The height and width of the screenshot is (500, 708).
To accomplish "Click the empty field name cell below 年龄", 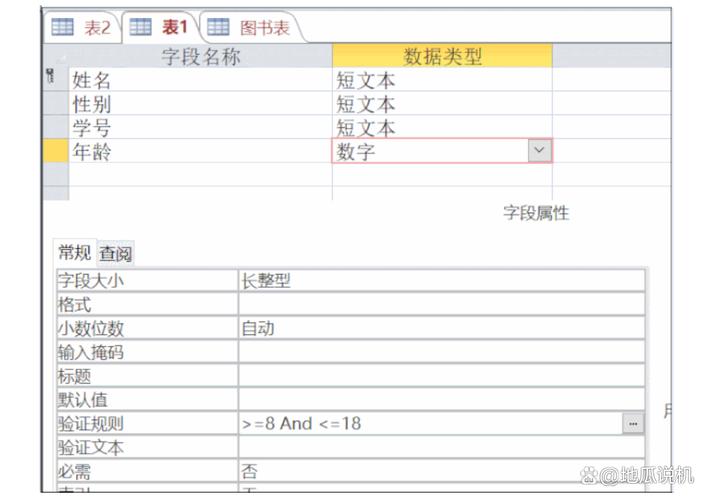I will [x=200, y=174].
